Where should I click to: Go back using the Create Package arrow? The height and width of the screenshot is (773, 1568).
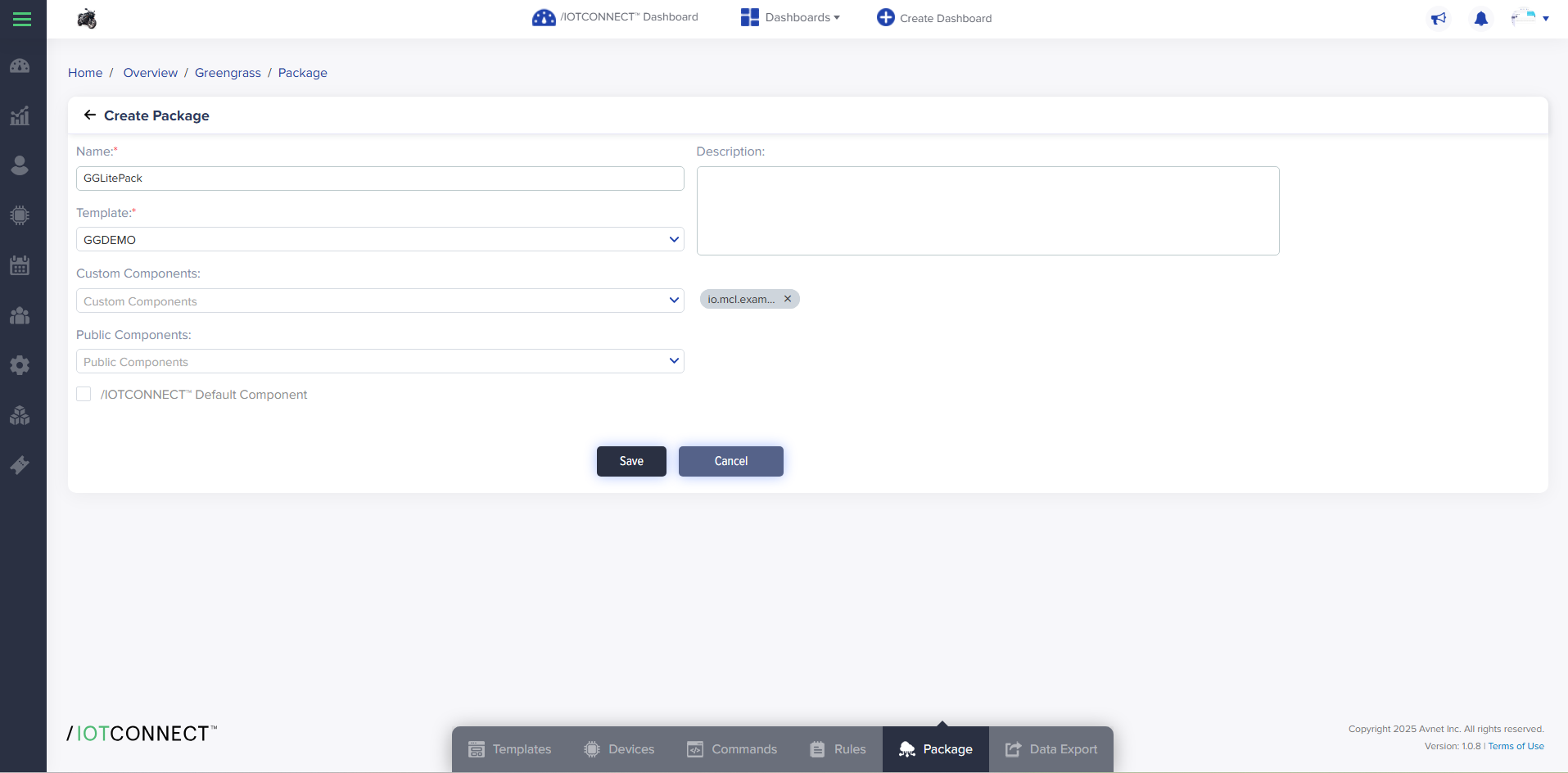(x=90, y=115)
